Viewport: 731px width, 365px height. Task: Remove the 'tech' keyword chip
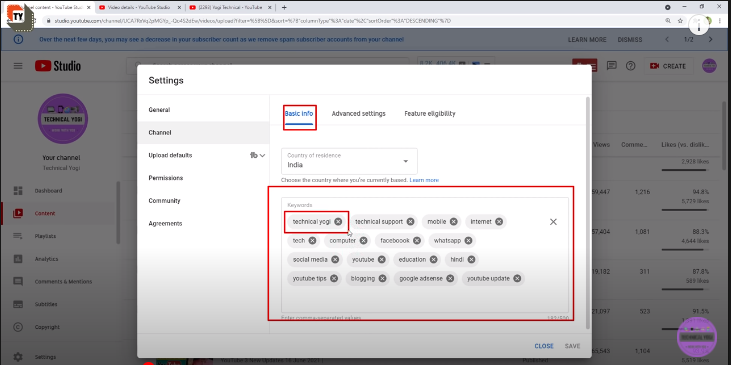point(312,241)
